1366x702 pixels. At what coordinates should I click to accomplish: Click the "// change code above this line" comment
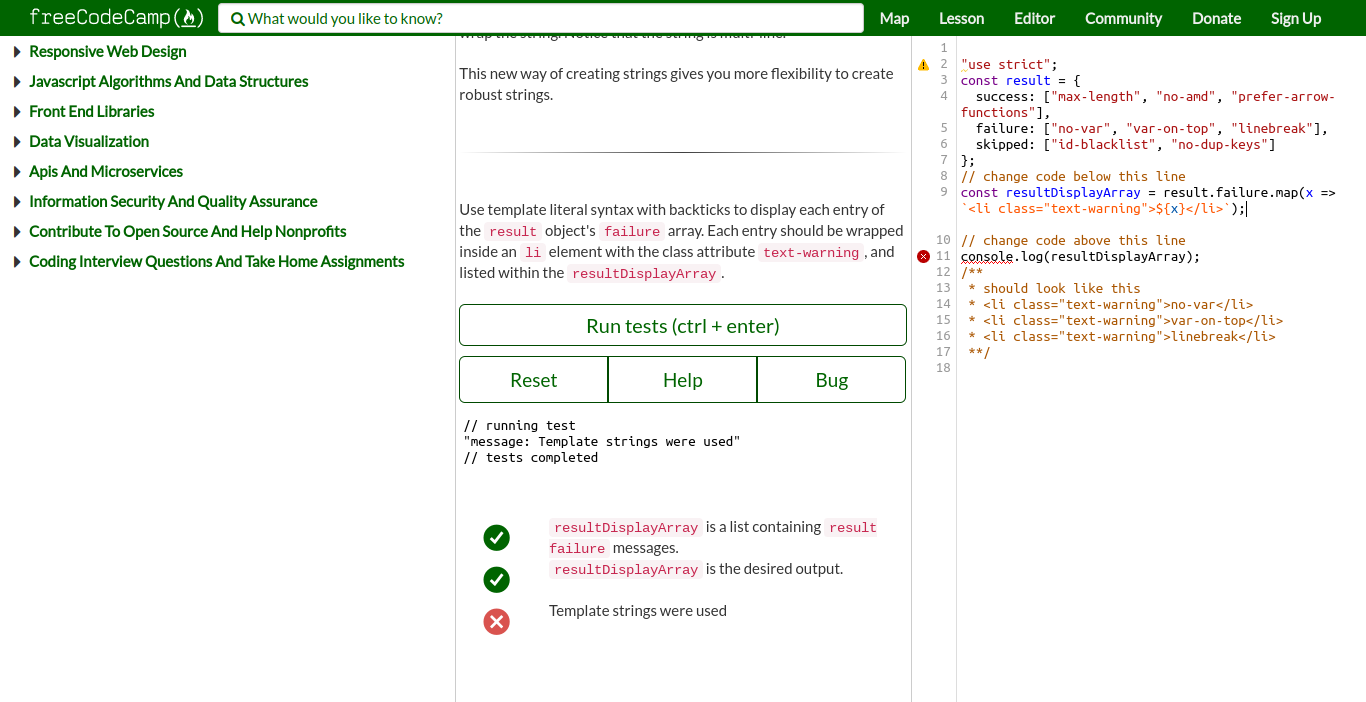[1073, 241]
